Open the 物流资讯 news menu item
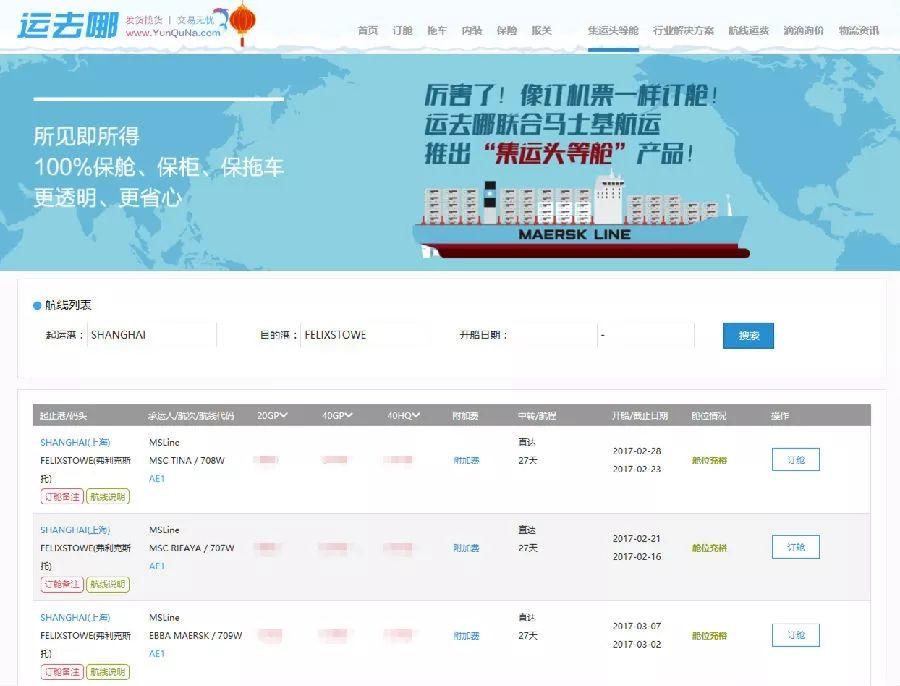The width and height of the screenshot is (900, 686). click(x=859, y=30)
